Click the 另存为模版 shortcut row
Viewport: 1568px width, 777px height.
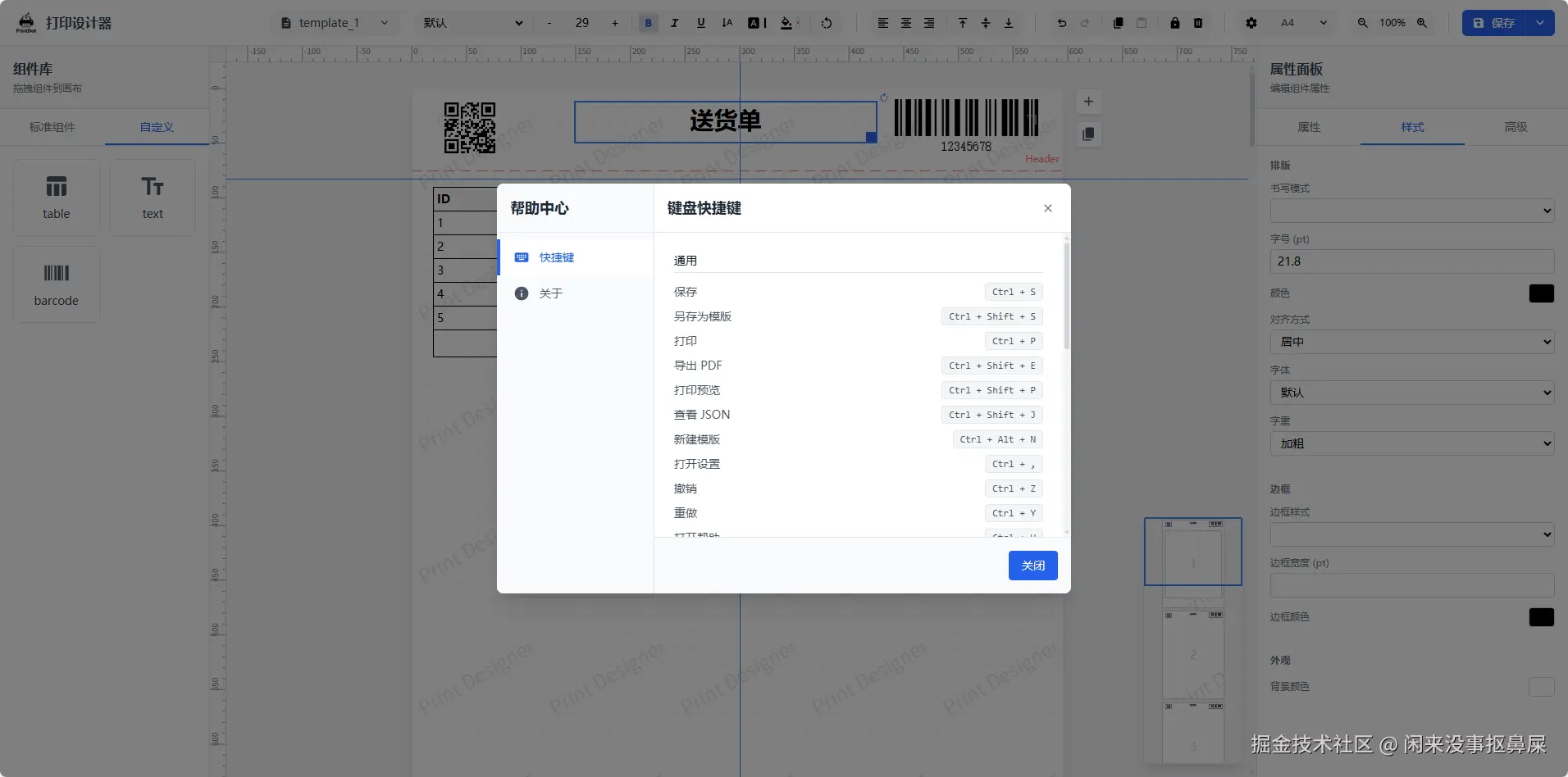point(858,316)
